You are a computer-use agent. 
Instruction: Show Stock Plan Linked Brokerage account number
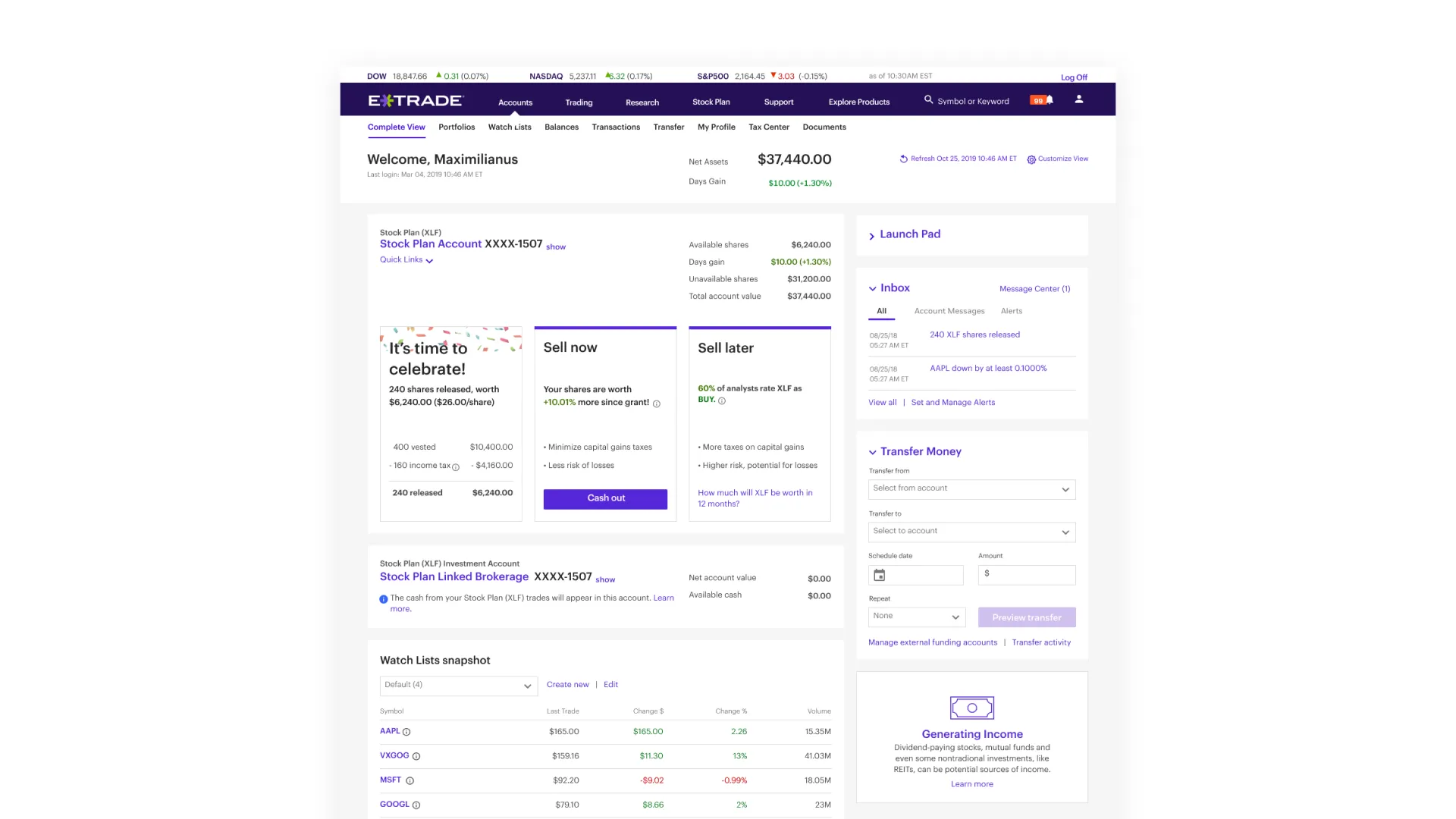tap(605, 579)
